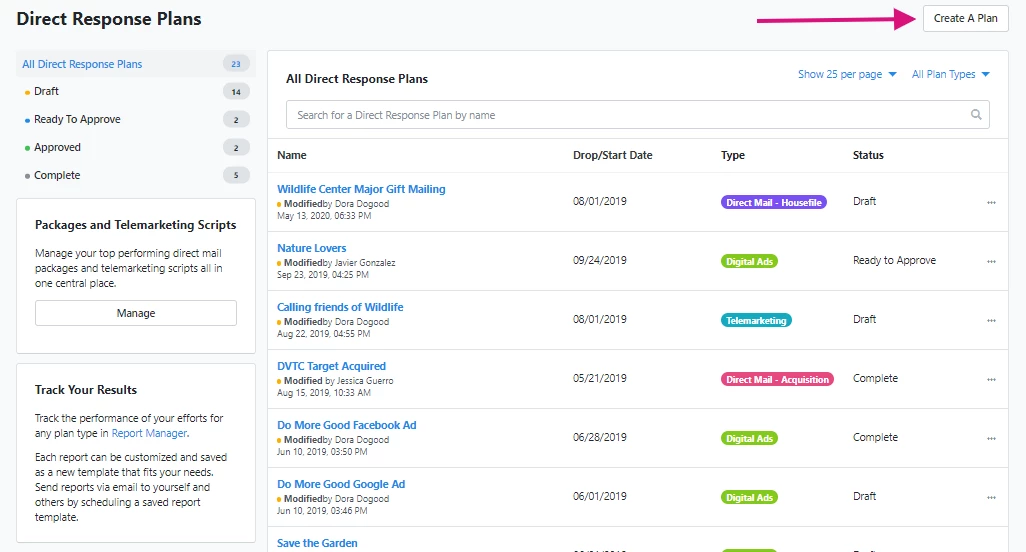Click the Type column header
Image resolution: width=1026 pixels, height=552 pixels.
pos(733,156)
